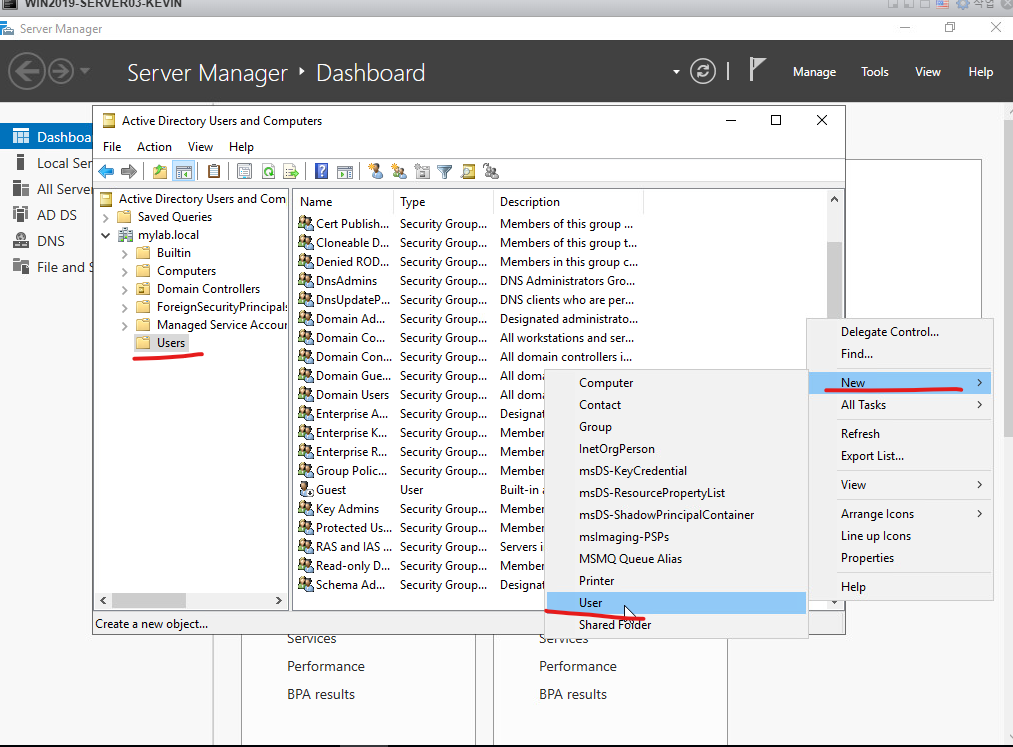Open All Tasks submenu
This screenshot has height=747, width=1013.
[900, 405]
